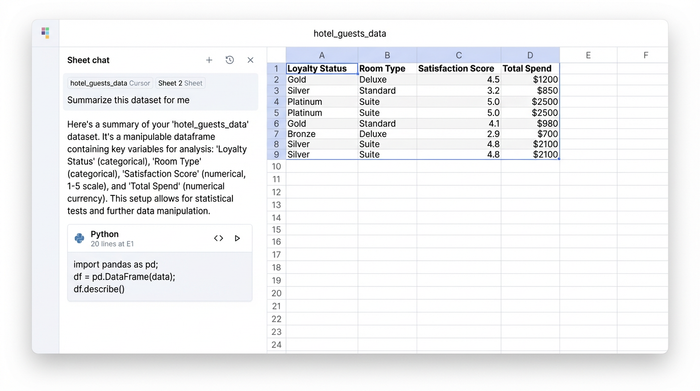This screenshot has width=700, height=391.
Task: Click the '4.1' satisfaction score cell
Action: 458,124
